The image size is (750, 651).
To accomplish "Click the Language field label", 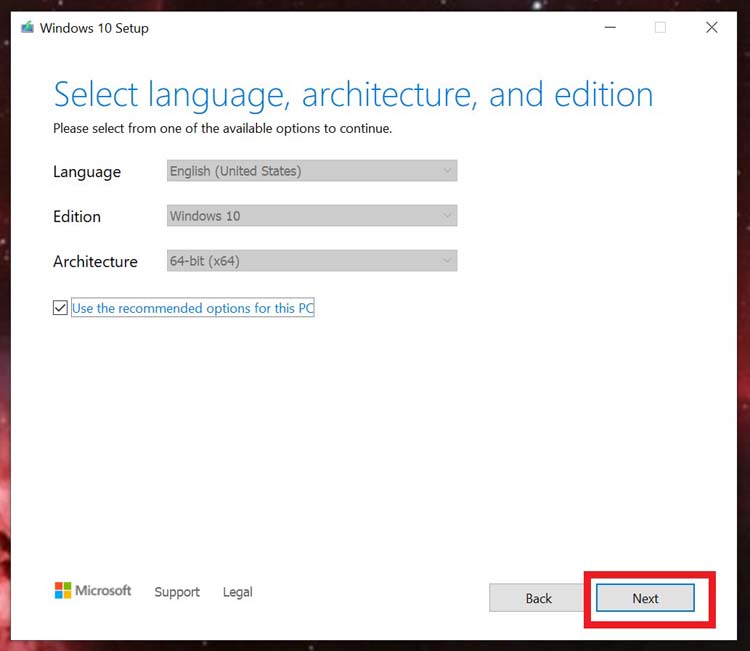I will pos(87,172).
